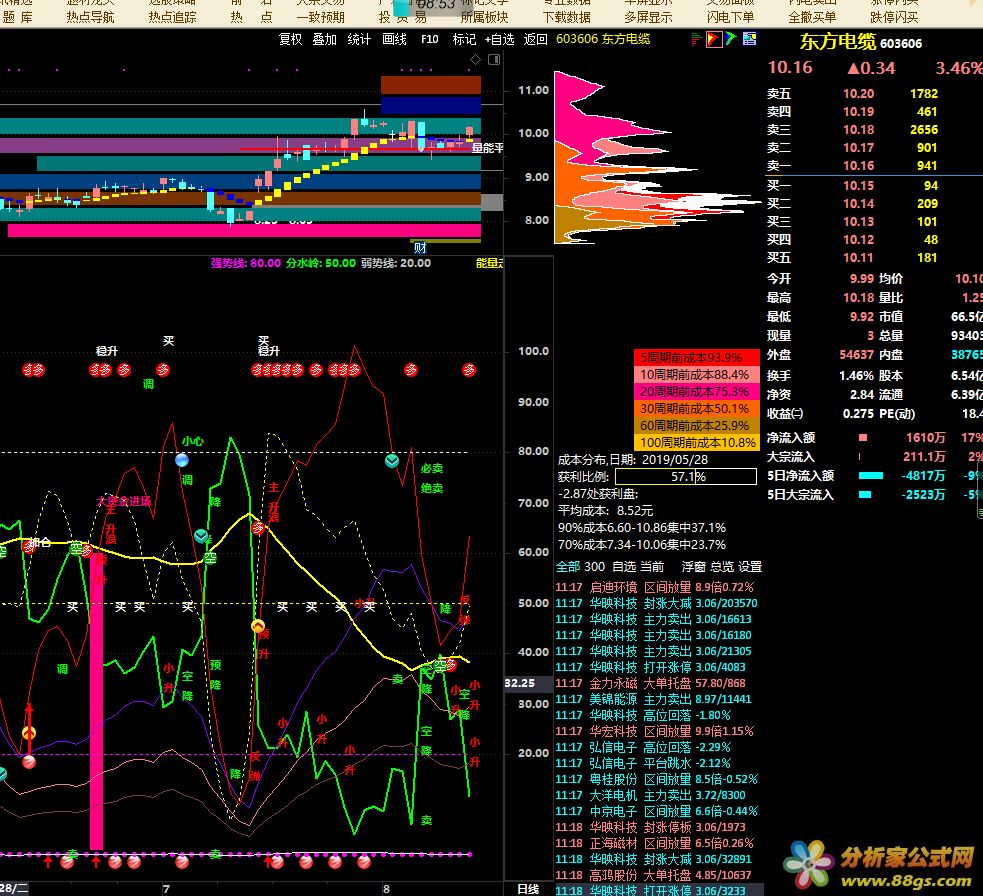The height and width of the screenshot is (896, 983).
Task: Click the blue window icon in chart header
Action: coord(749,39)
